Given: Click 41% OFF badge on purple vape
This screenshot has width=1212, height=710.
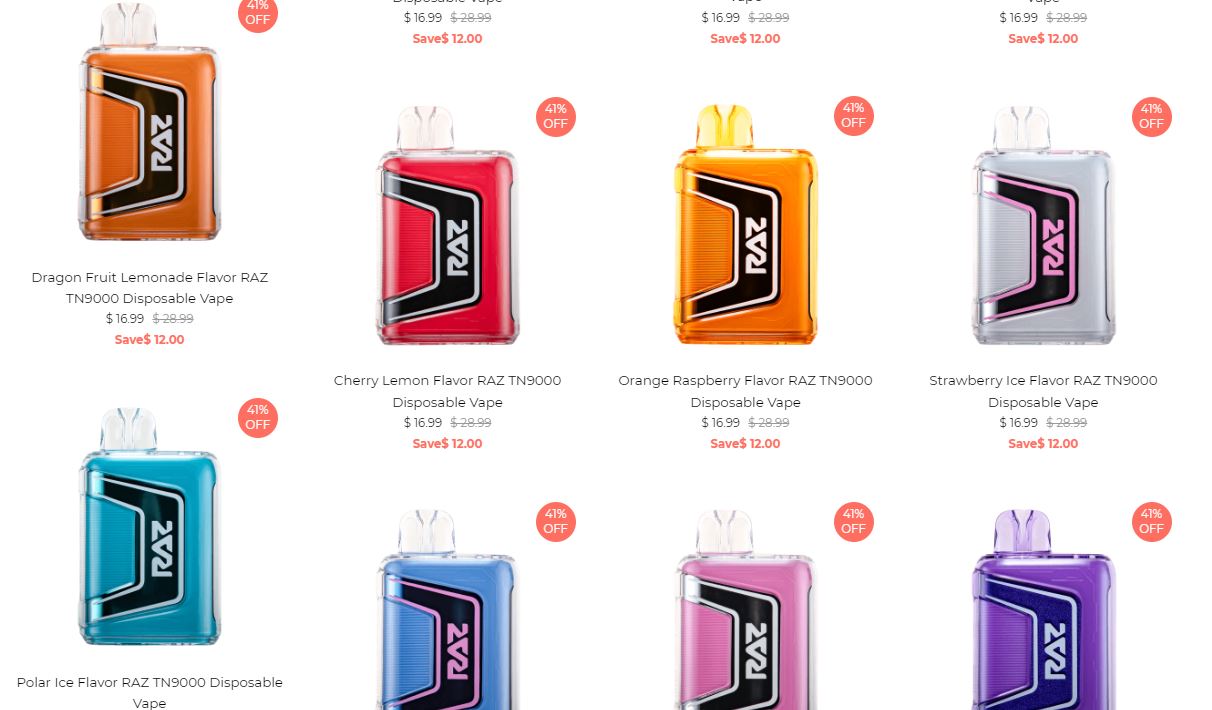Looking at the screenshot, I should pyautogui.click(x=1151, y=521).
